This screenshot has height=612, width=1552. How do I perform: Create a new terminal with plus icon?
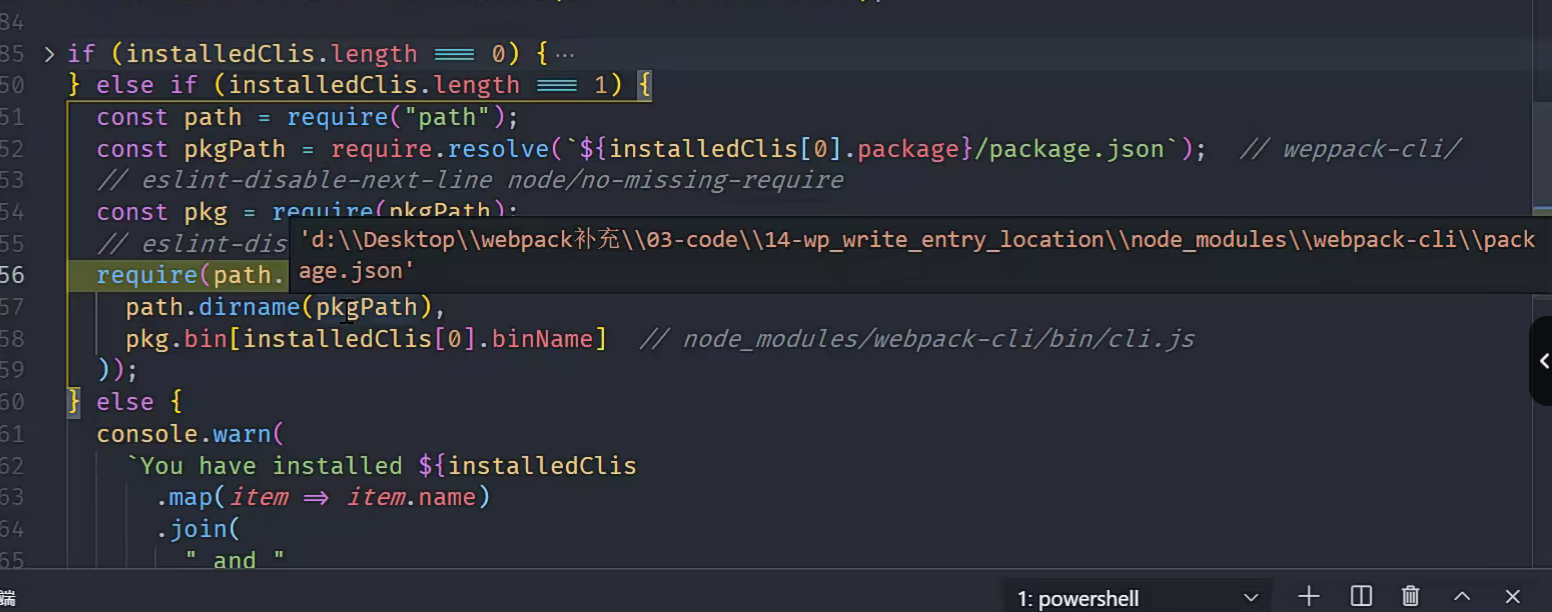coord(1308,597)
